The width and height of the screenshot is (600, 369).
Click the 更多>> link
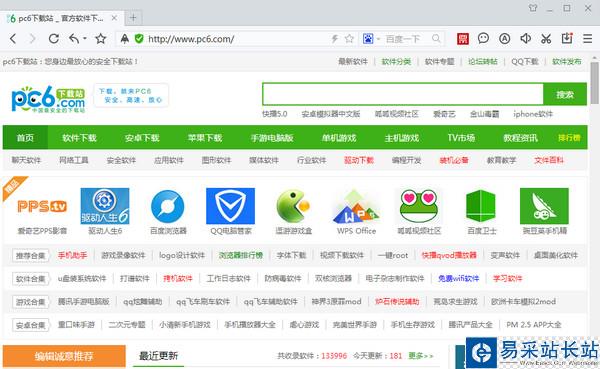(421, 356)
